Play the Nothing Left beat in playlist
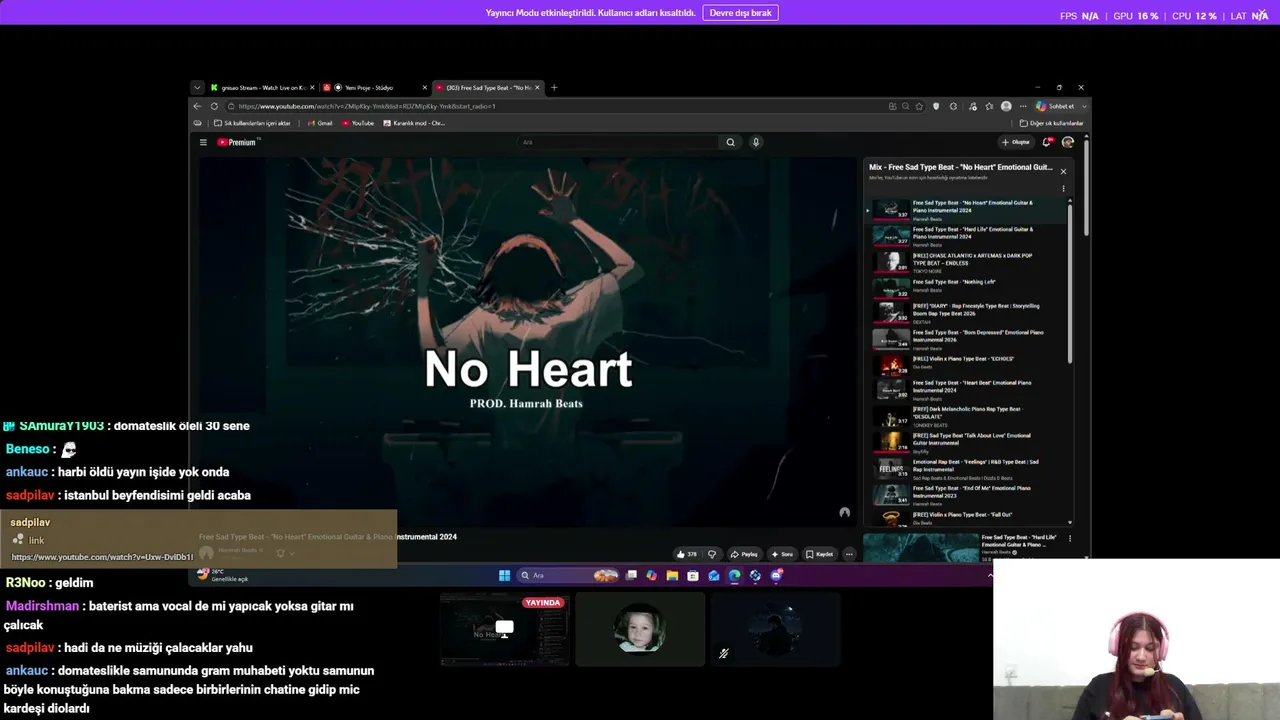This screenshot has height=720, width=1280. 968,286
